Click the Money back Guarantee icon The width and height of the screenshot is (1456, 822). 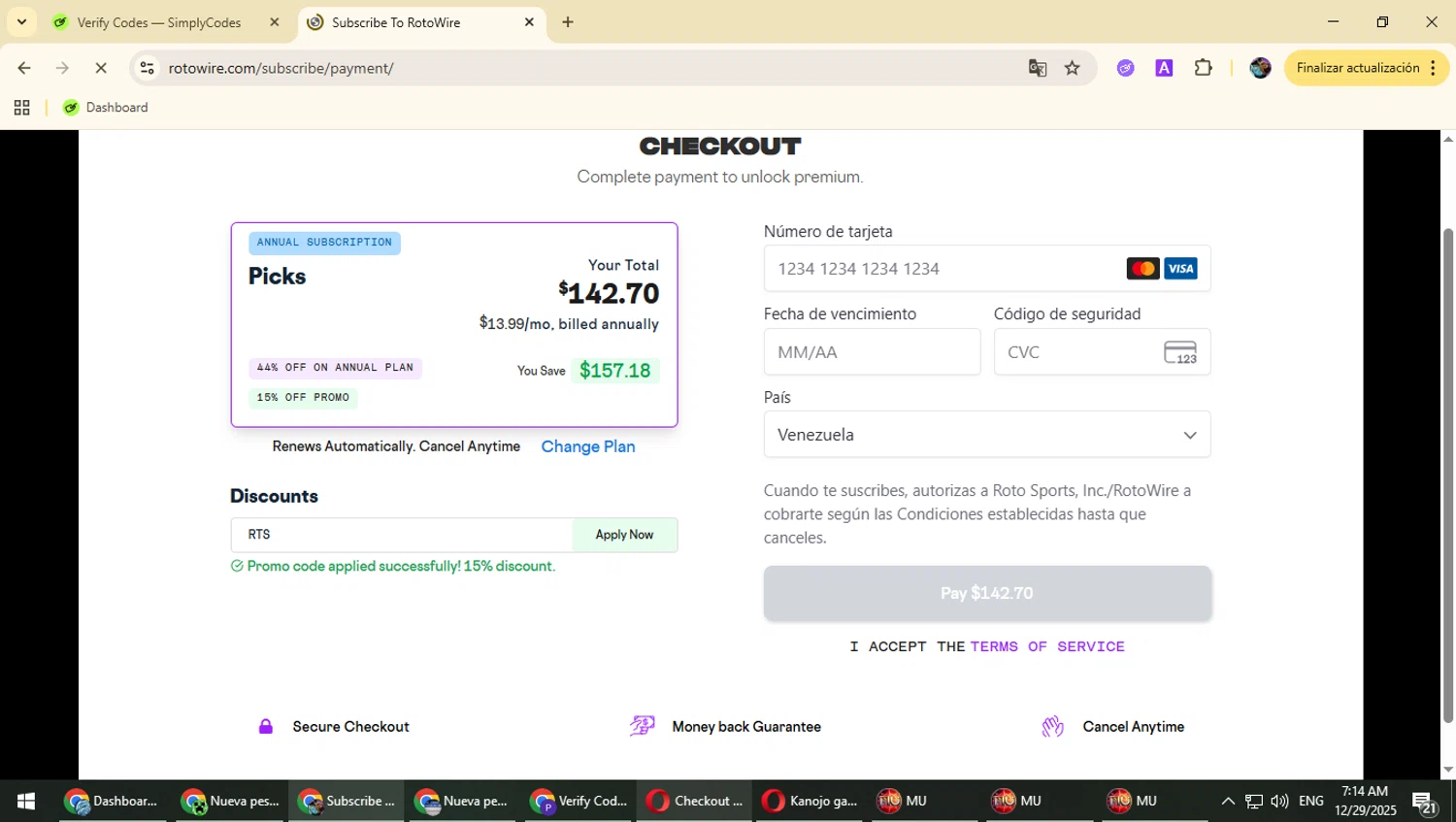point(643,726)
